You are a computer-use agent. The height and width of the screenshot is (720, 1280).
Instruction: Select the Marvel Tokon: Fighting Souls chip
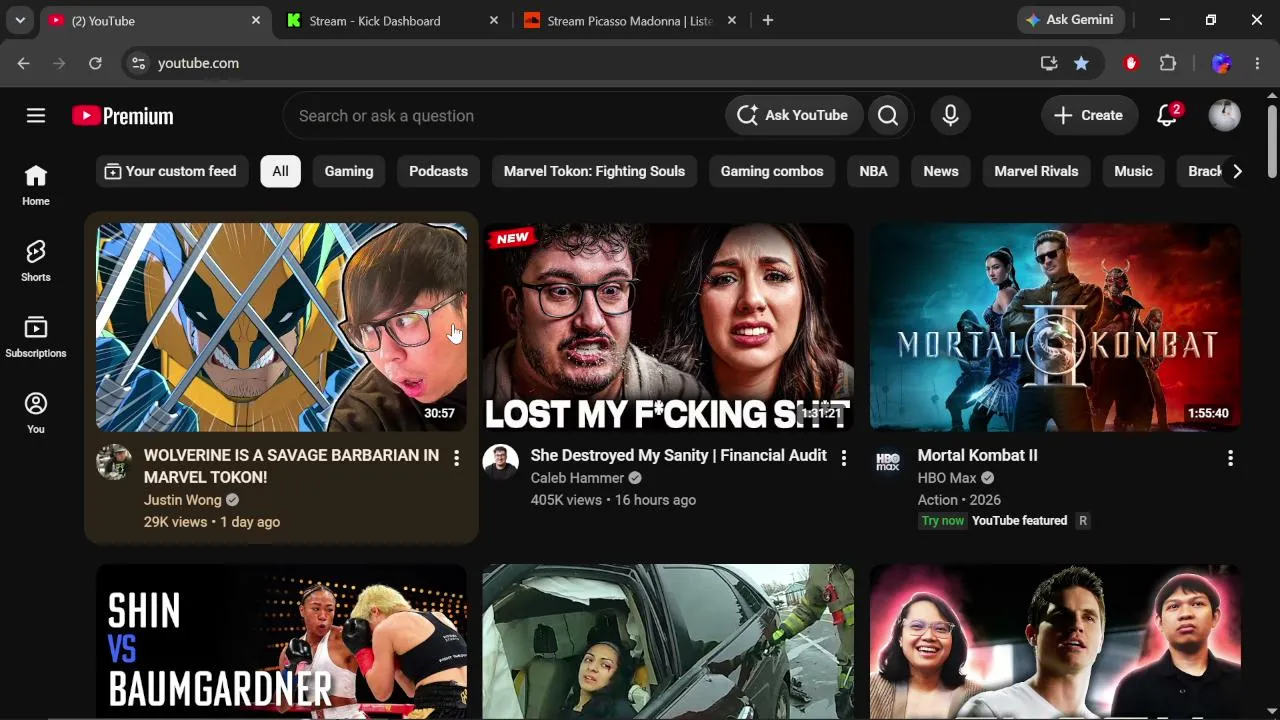(594, 171)
